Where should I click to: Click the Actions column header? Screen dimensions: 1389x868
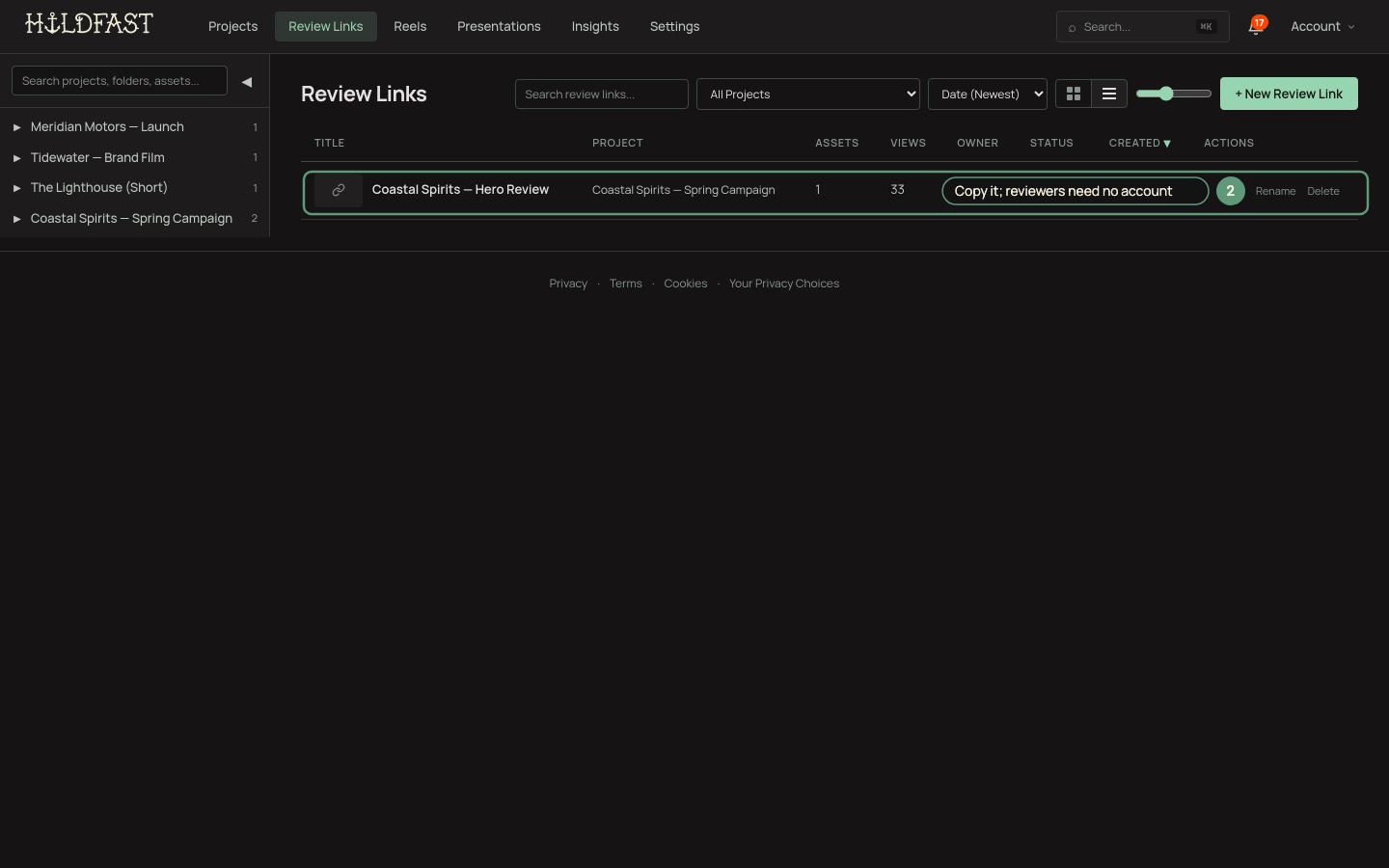(x=1229, y=143)
